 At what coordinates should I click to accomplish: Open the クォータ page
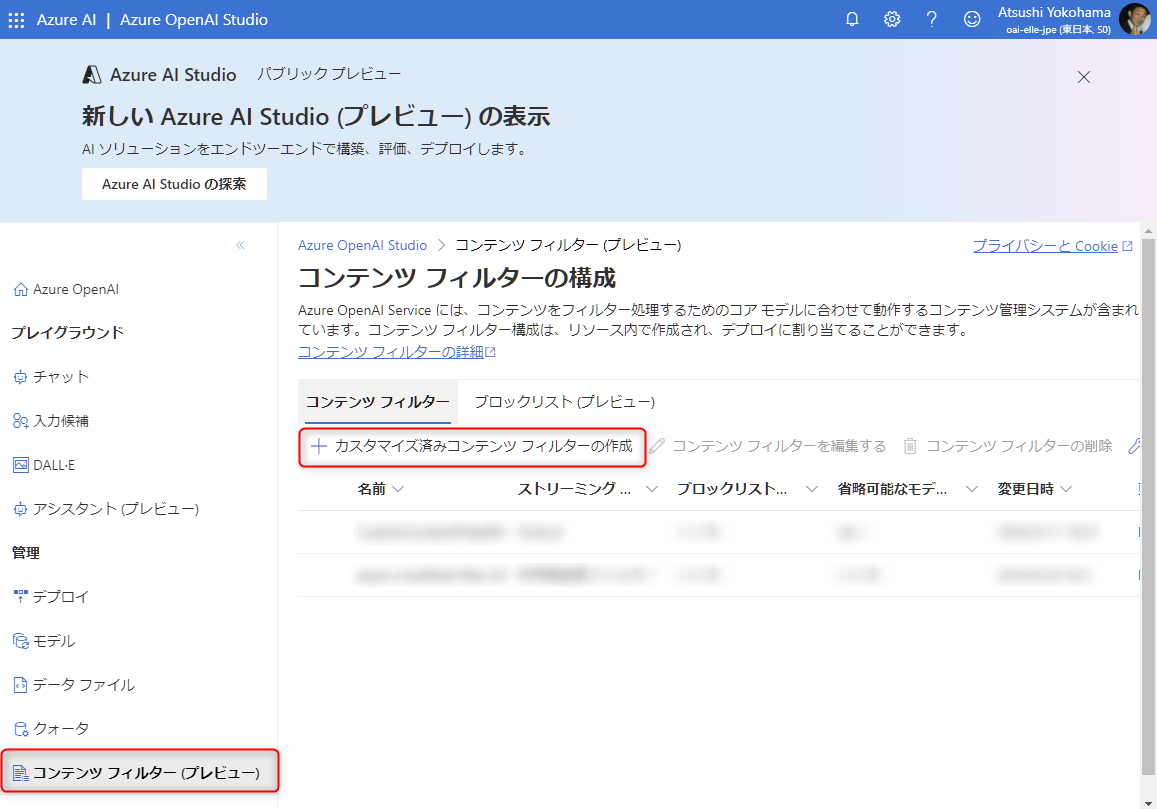click(x=52, y=729)
